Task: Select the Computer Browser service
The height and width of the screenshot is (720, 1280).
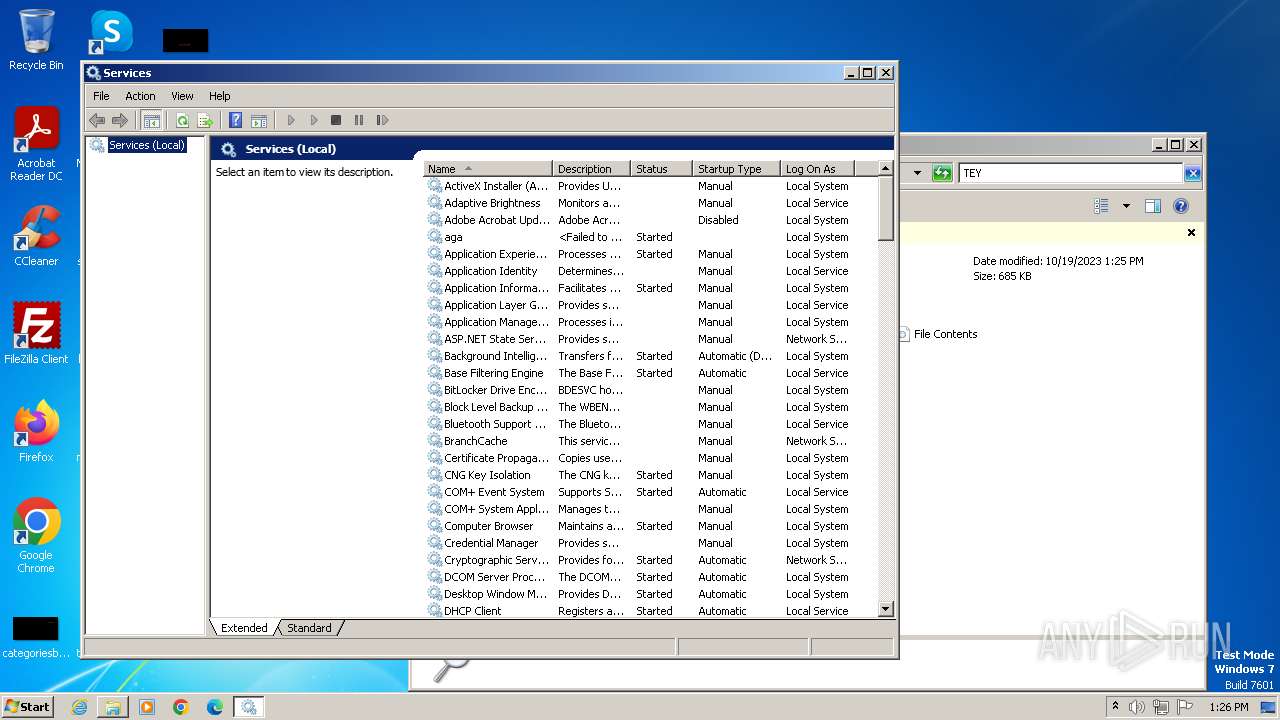Action: 650,526
